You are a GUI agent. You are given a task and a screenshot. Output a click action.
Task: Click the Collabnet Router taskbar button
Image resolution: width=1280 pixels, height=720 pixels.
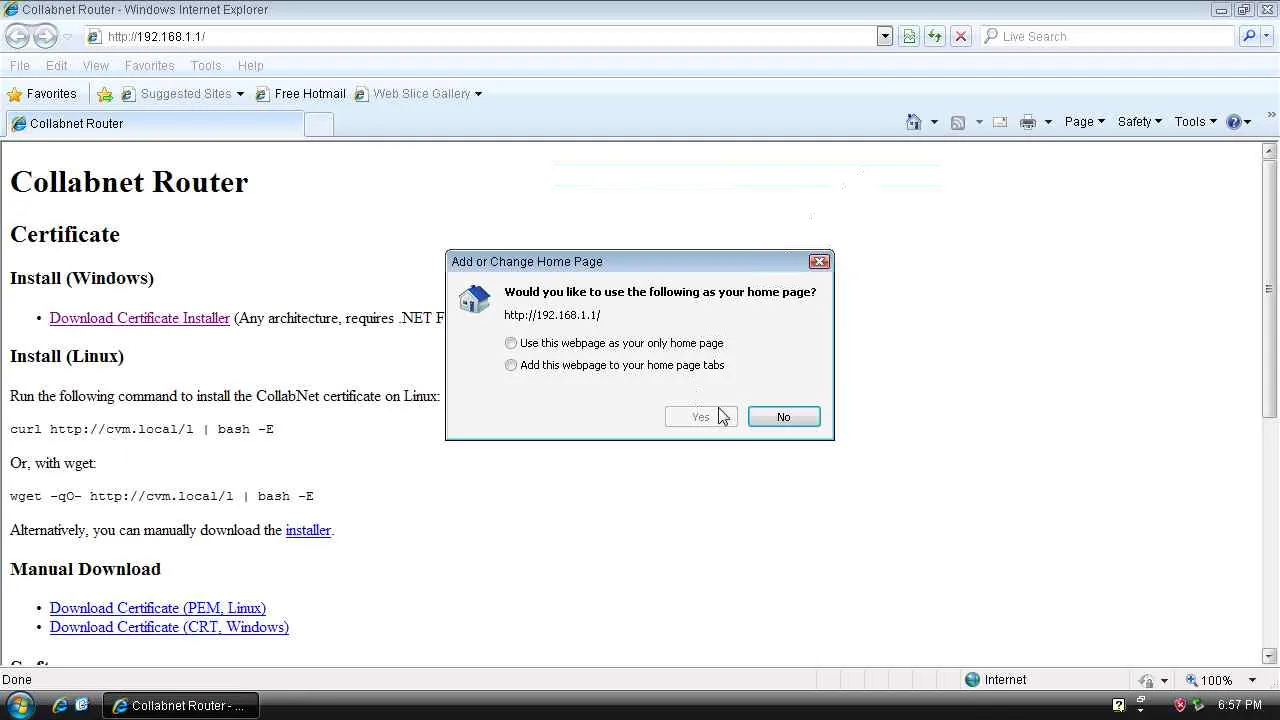tap(181, 705)
